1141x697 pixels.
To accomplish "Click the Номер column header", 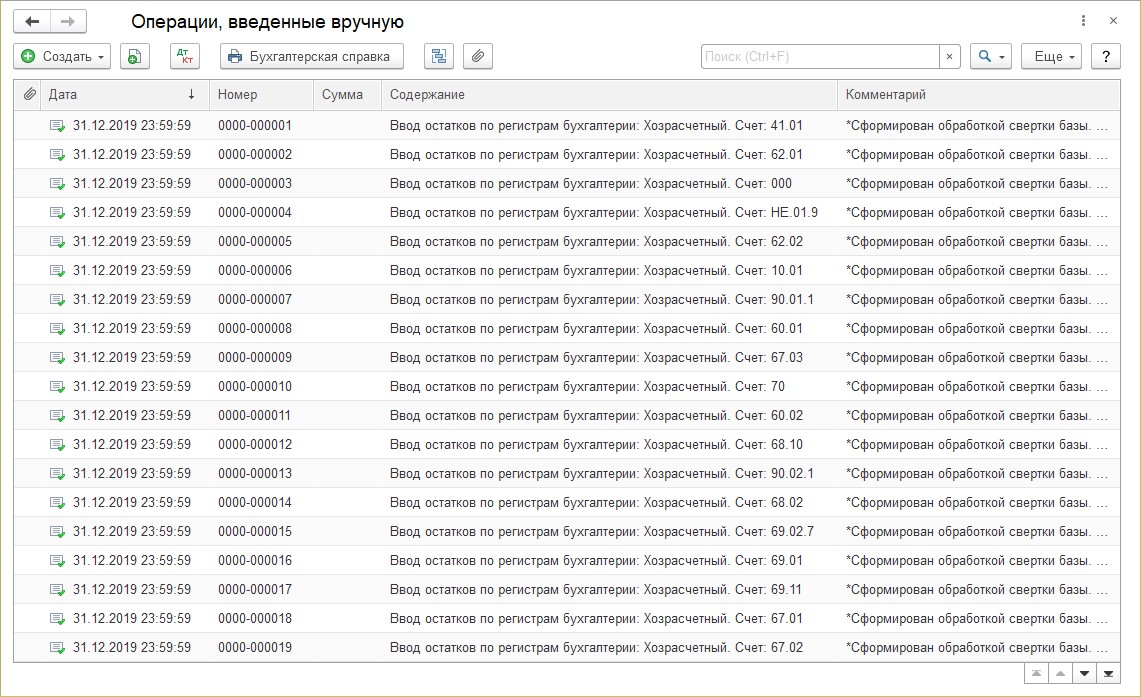I will (x=261, y=95).
